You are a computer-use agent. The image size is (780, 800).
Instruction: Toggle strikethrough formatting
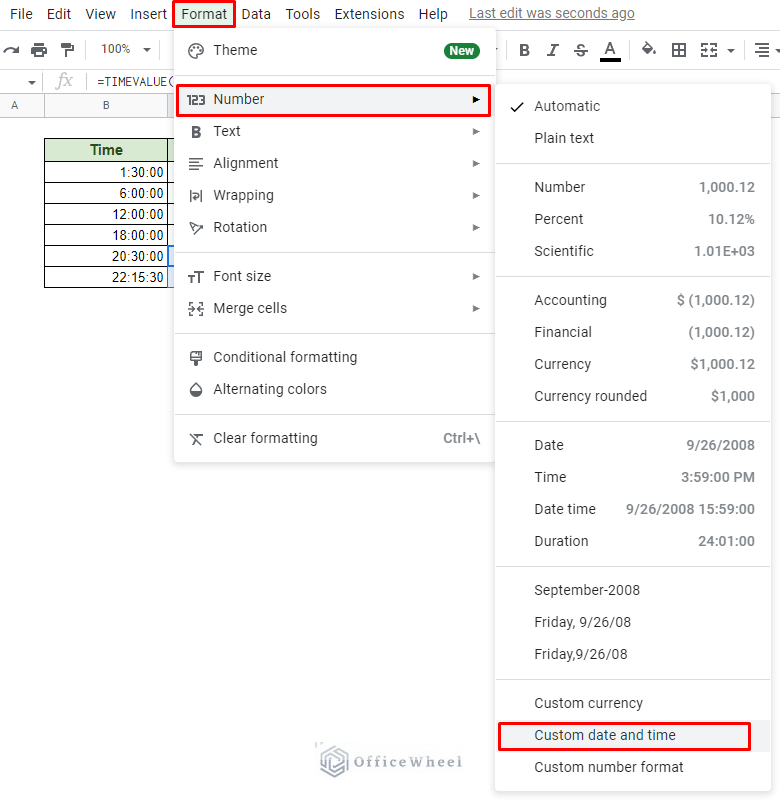pos(581,50)
